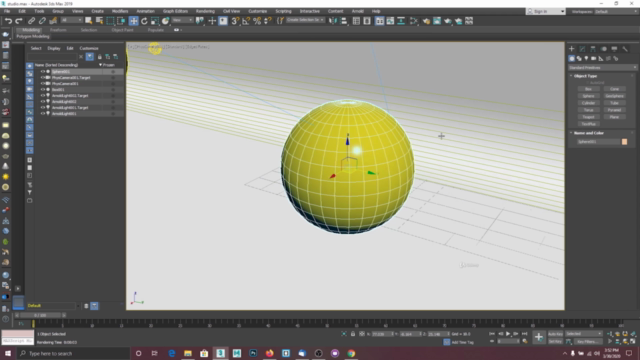Screen dimensions: 640x360
Task: Select PhysCamera001.Target in Scene Explorer
Action: click(x=71, y=78)
